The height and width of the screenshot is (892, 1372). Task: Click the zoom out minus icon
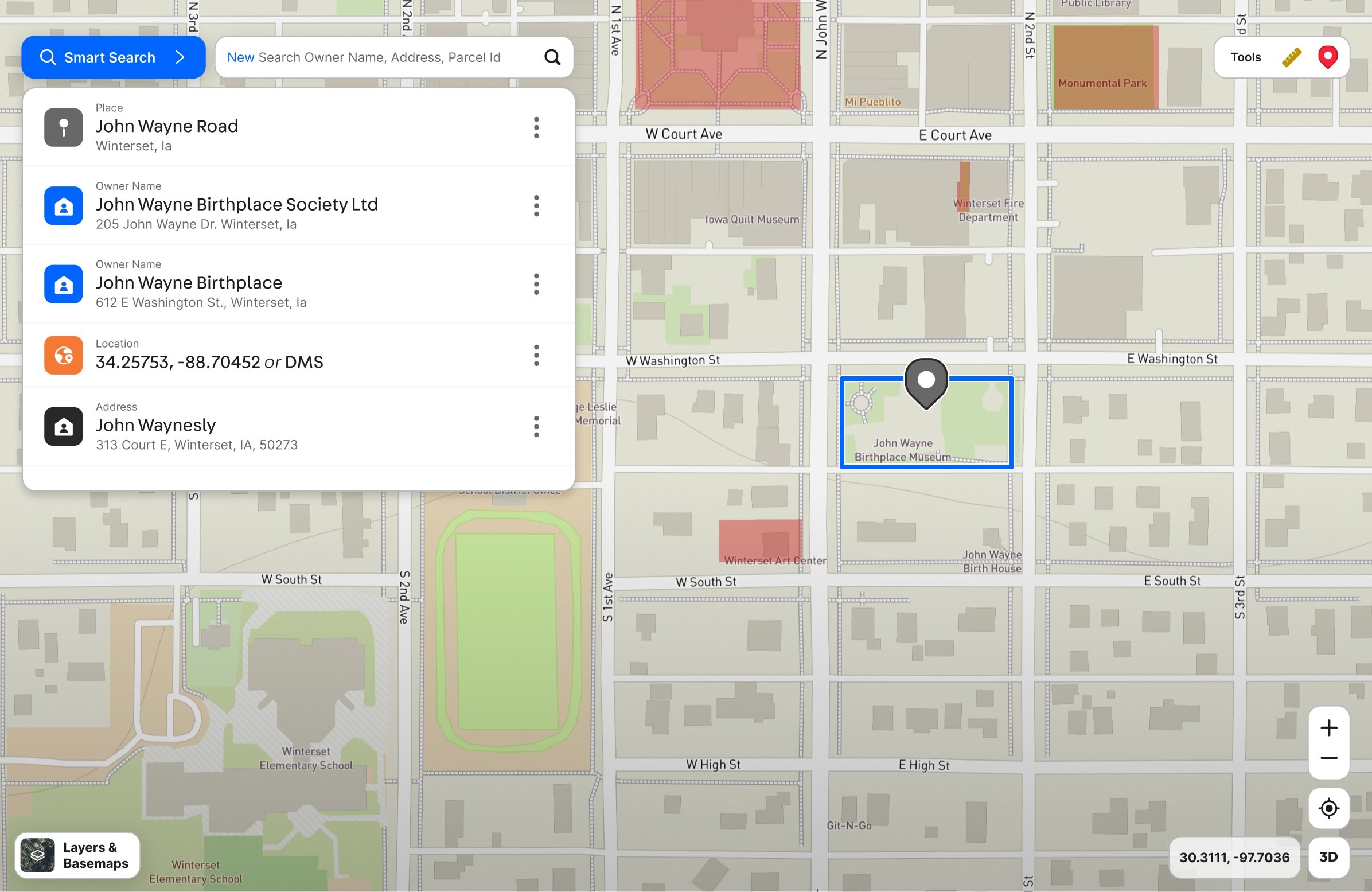point(1328,758)
